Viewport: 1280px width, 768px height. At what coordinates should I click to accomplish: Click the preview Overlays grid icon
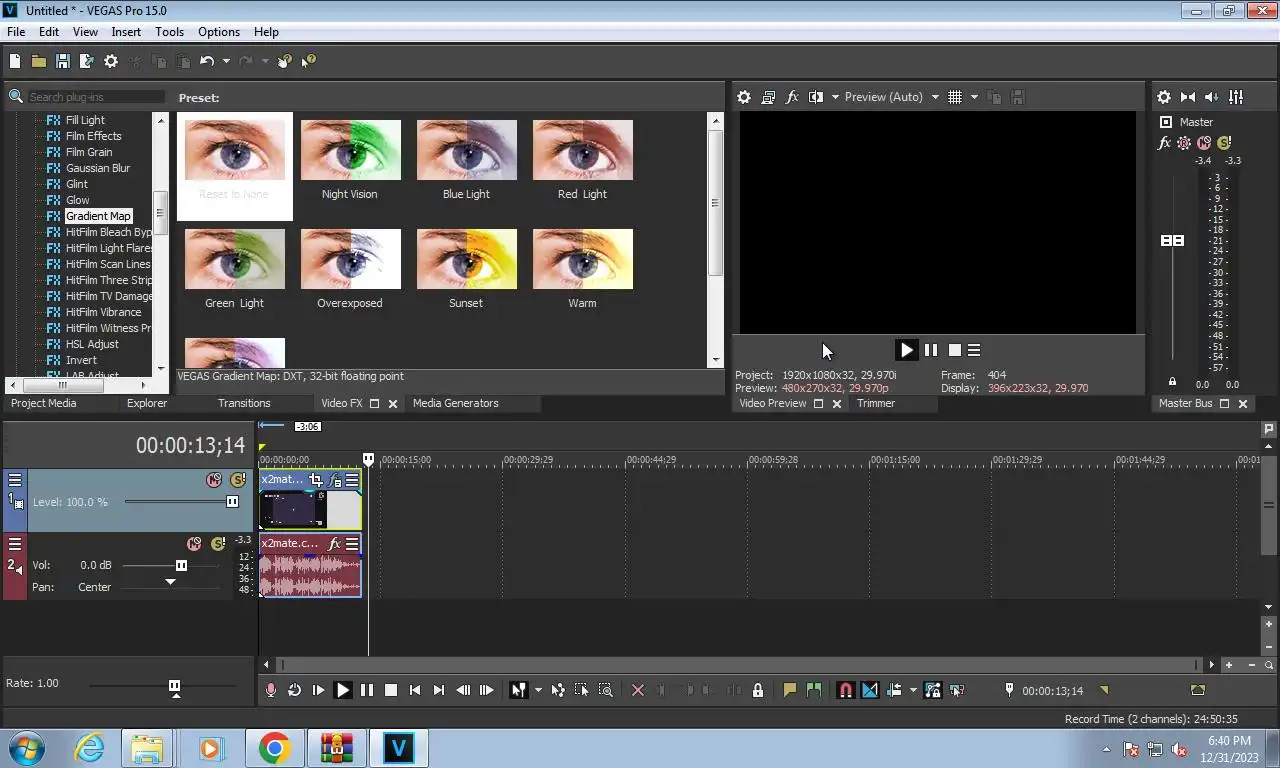[x=955, y=97]
